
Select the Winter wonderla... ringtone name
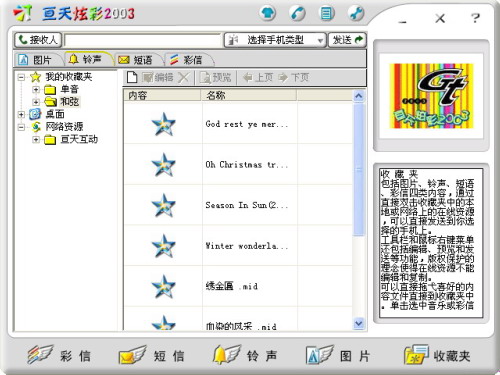pyautogui.click(x=246, y=246)
